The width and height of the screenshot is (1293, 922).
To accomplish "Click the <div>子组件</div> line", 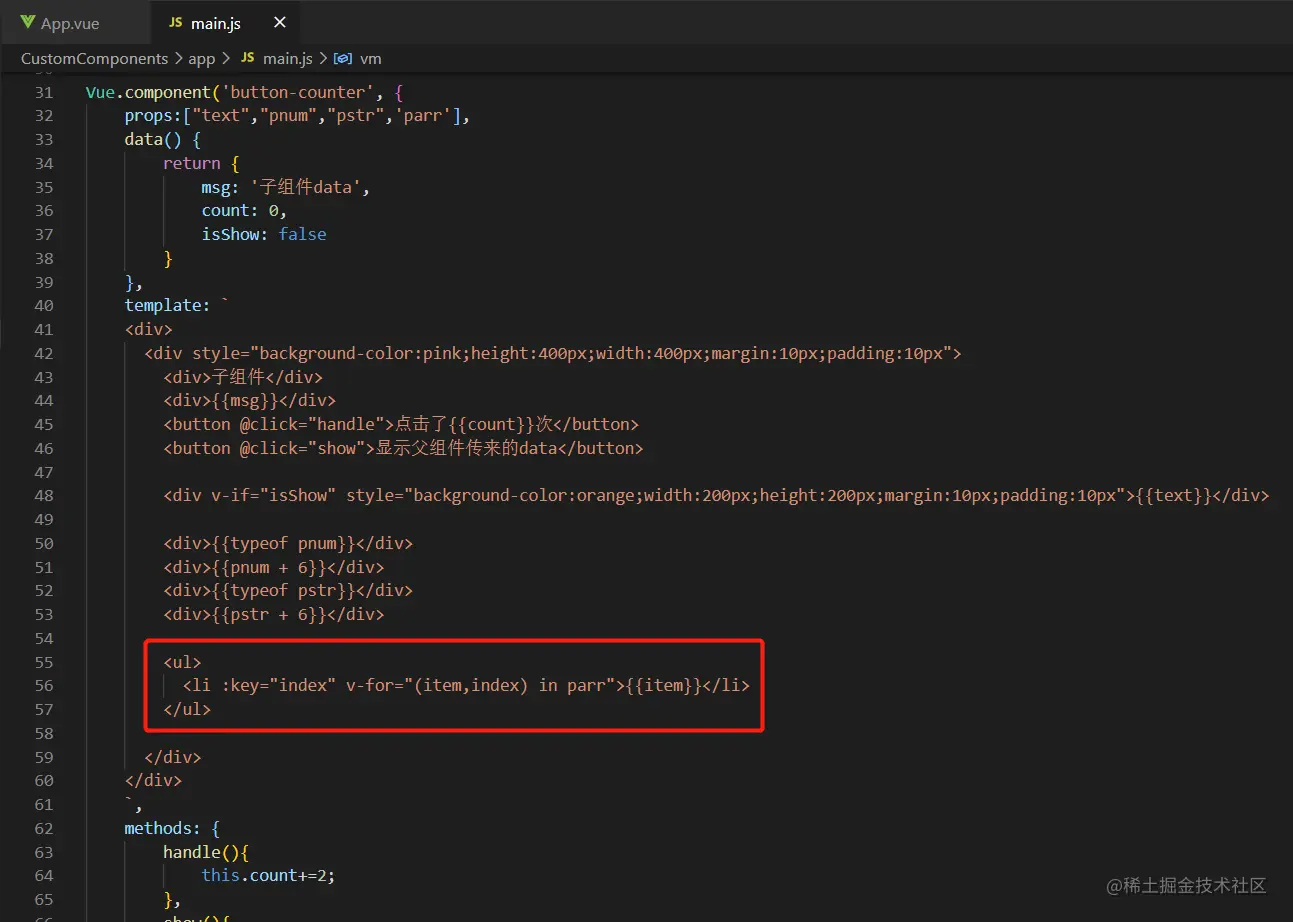I will (x=243, y=377).
